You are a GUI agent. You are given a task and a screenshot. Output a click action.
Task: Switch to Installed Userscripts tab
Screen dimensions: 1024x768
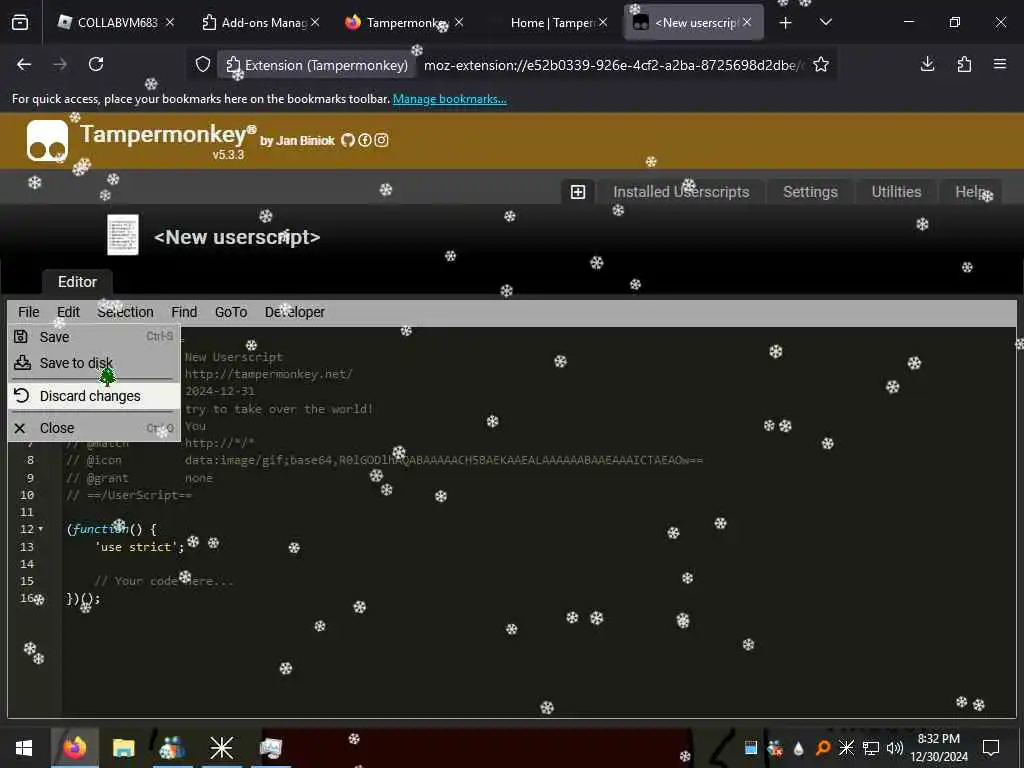681,192
